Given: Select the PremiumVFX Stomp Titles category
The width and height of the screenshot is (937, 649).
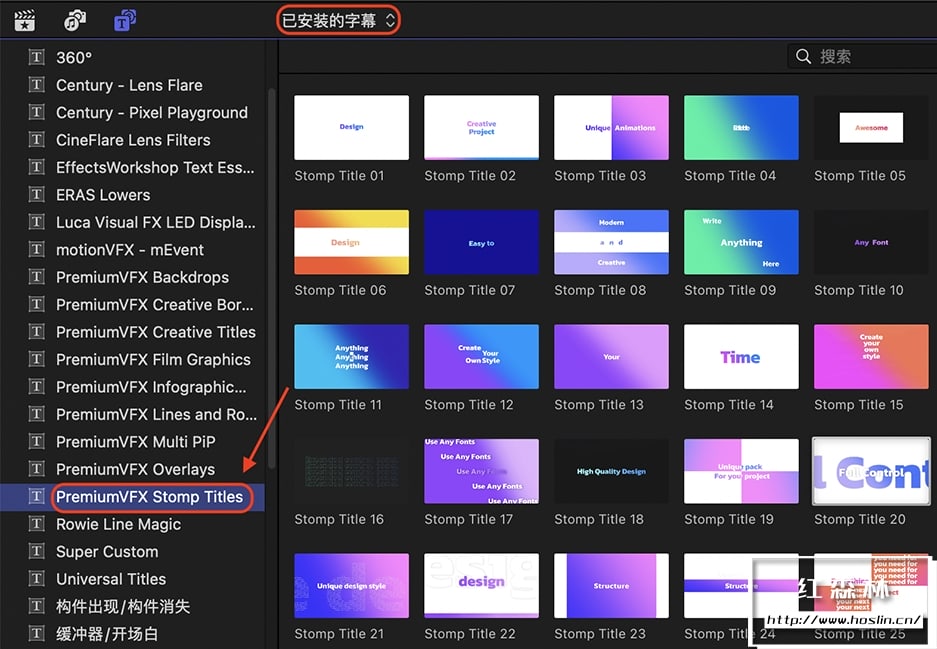Looking at the screenshot, I should point(133,497).
